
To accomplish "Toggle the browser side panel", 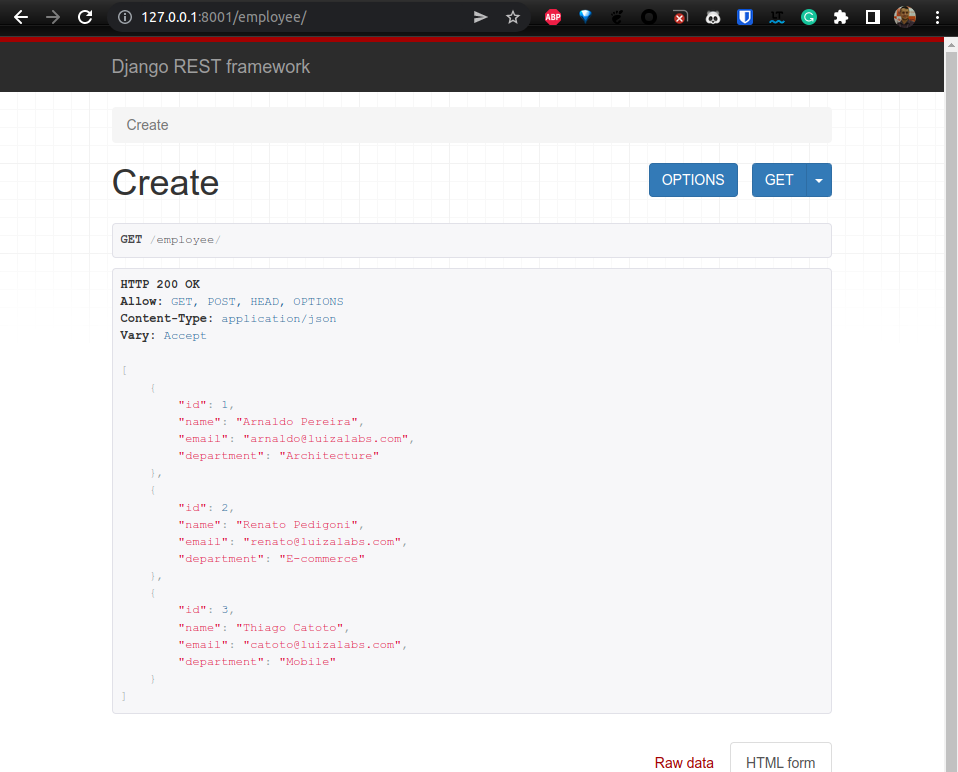I will (x=873, y=17).
